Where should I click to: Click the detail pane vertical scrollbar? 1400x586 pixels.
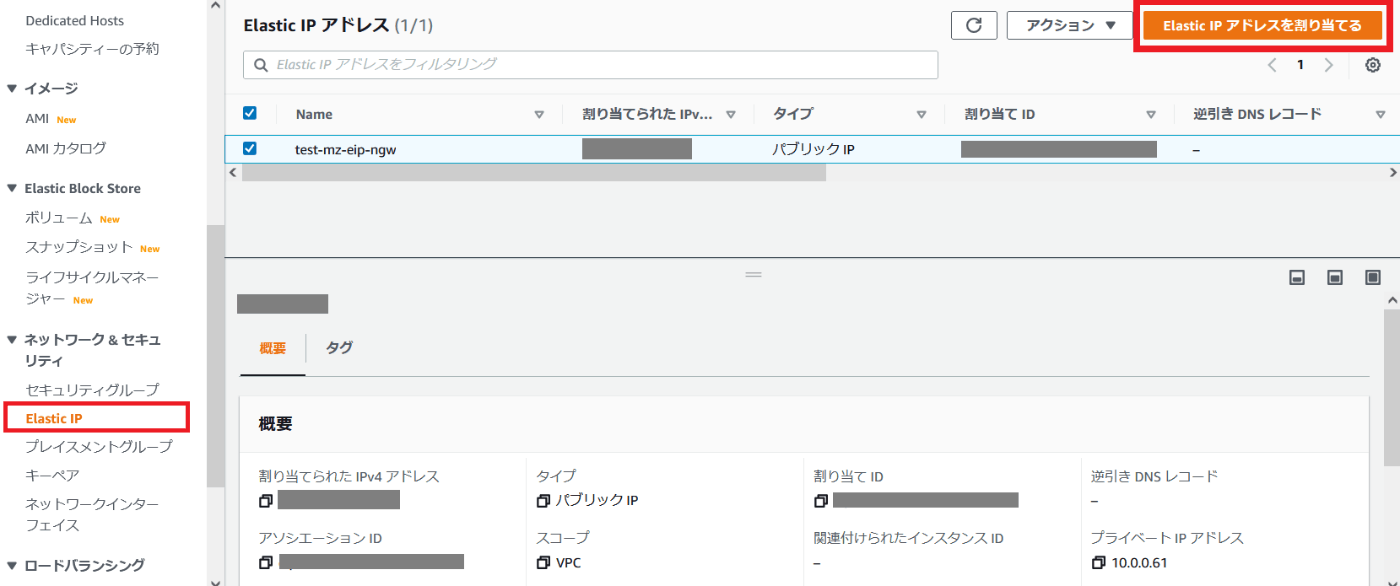[1391, 387]
